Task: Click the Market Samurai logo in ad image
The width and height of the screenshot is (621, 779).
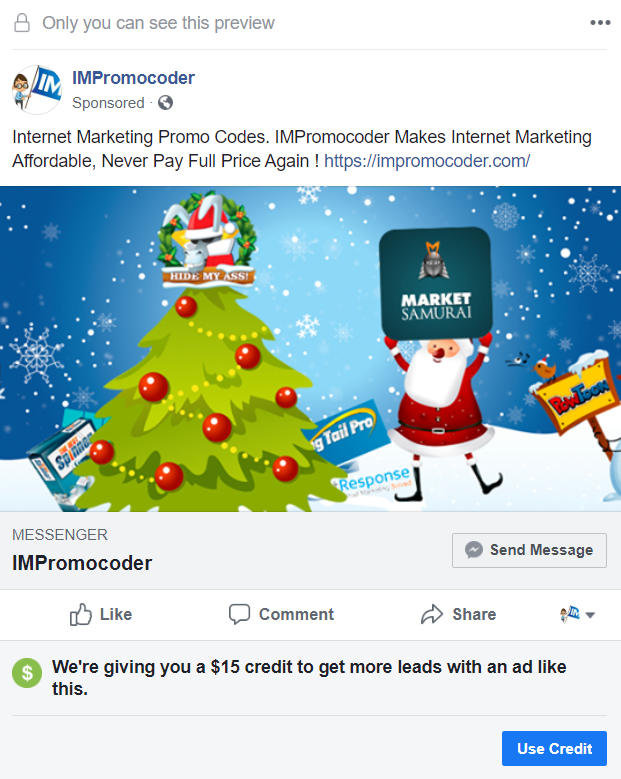Action: click(436, 282)
